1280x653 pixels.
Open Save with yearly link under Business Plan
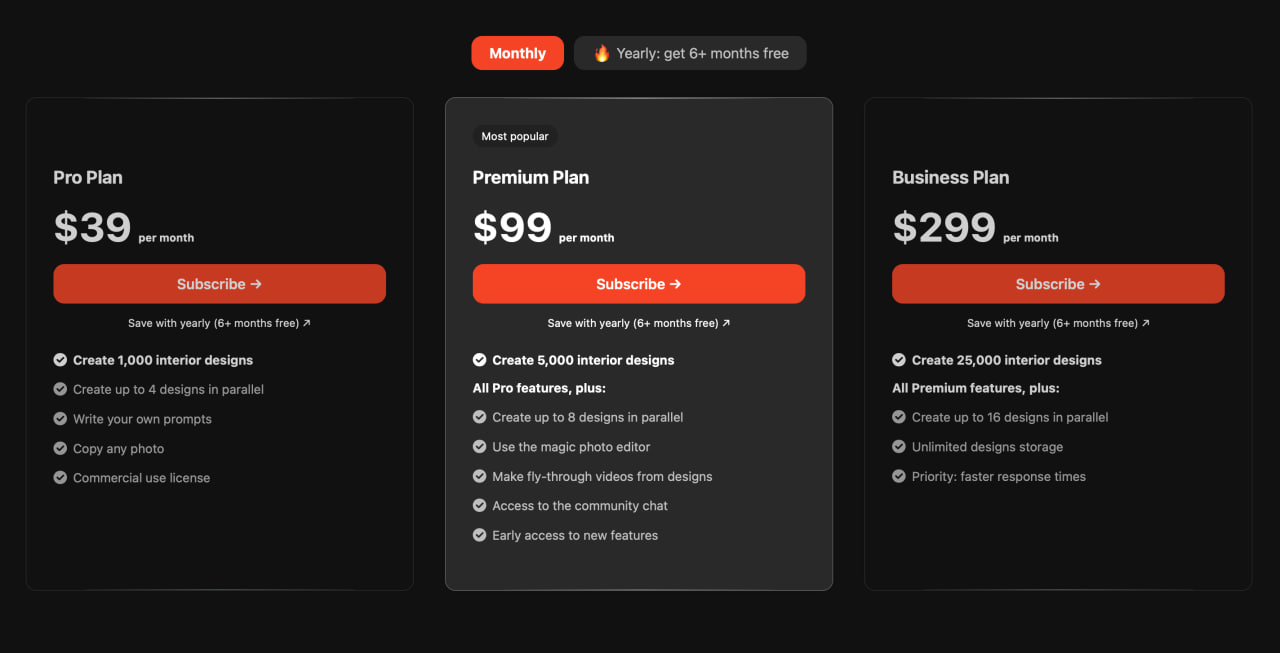point(1058,323)
